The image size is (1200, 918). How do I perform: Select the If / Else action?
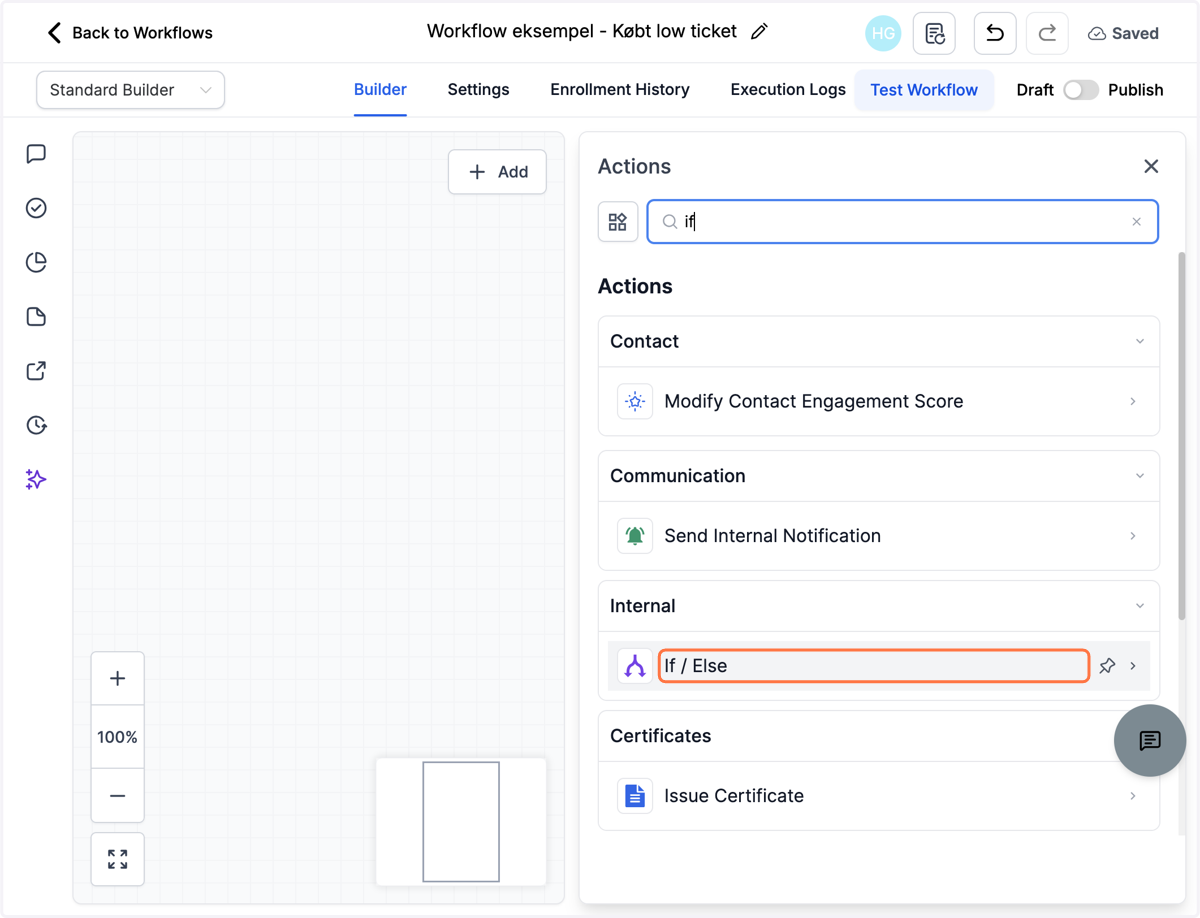click(x=879, y=666)
